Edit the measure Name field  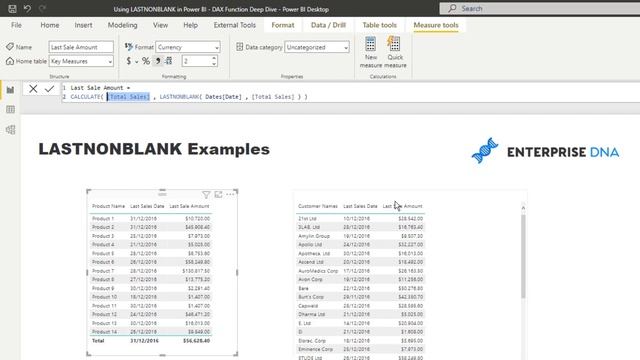81,47
